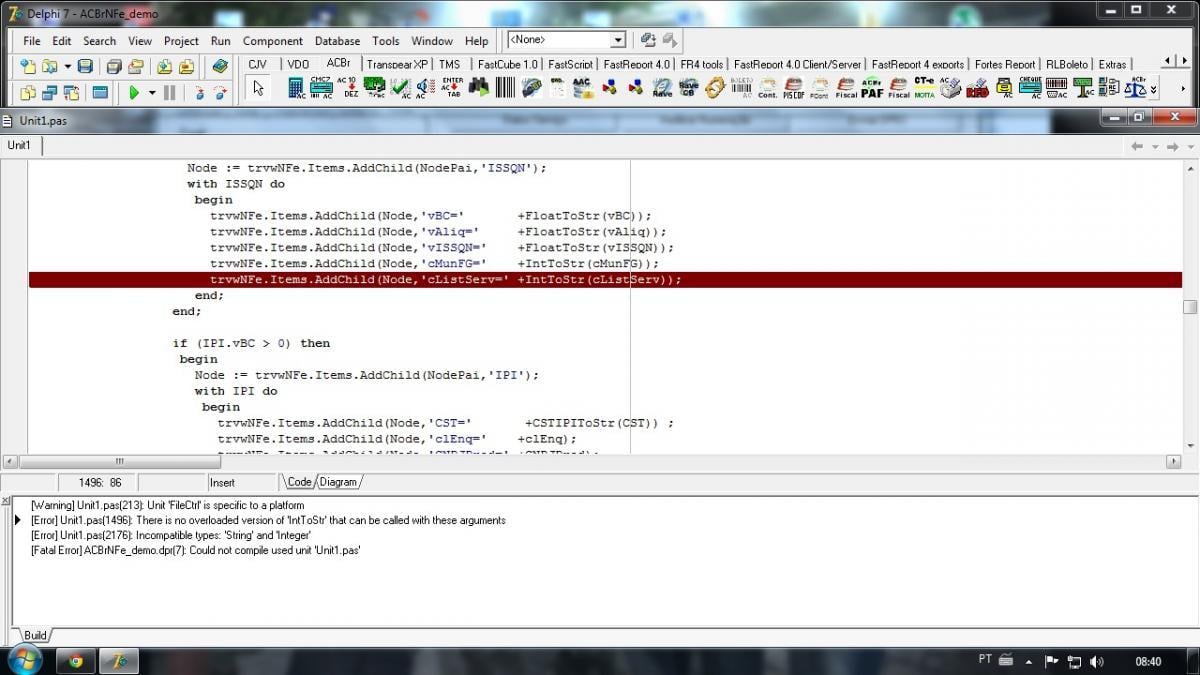
Task: Expand the Open file dropdown arrow
Action: pos(67,66)
